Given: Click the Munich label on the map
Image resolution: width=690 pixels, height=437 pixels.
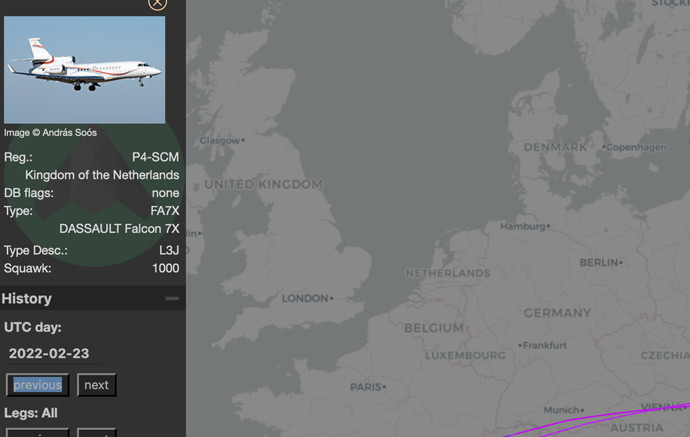Looking at the screenshot, I should [x=564, y=410].
